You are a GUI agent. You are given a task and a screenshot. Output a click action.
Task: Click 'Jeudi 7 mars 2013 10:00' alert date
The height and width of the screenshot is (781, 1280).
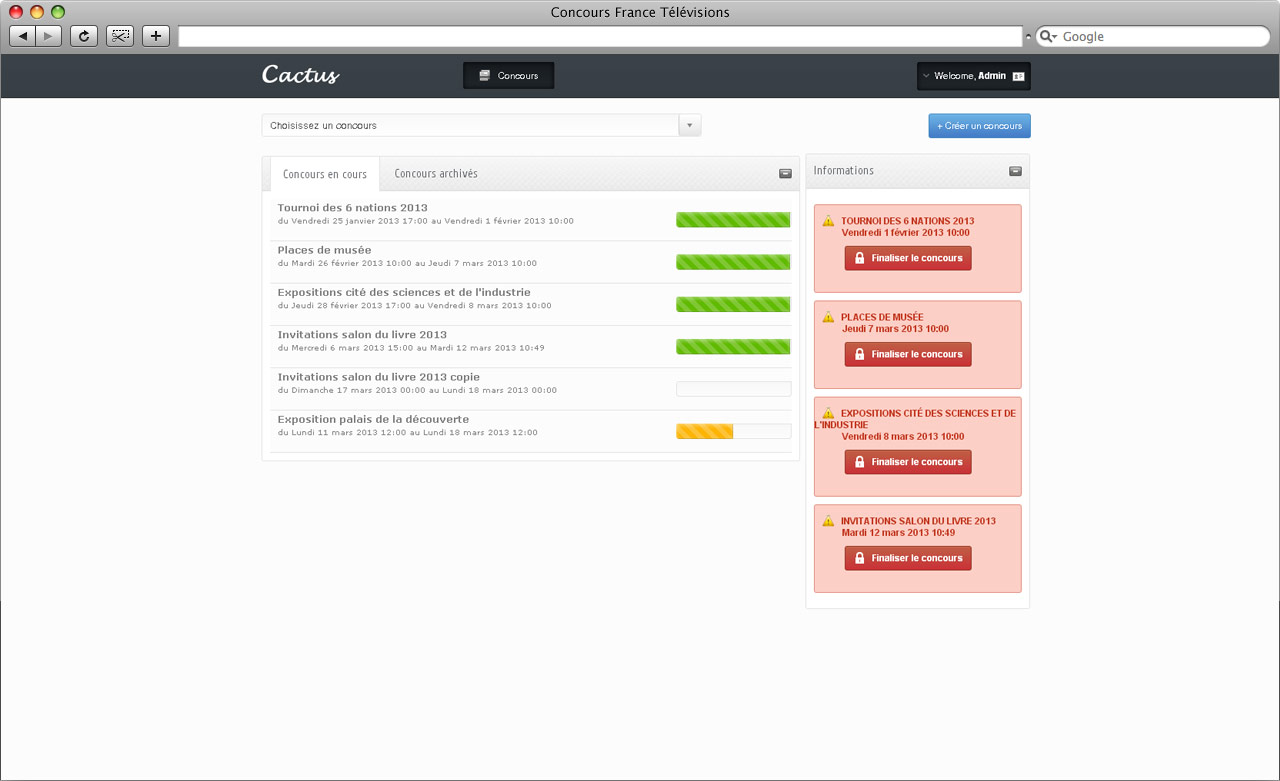pos(895,329)
